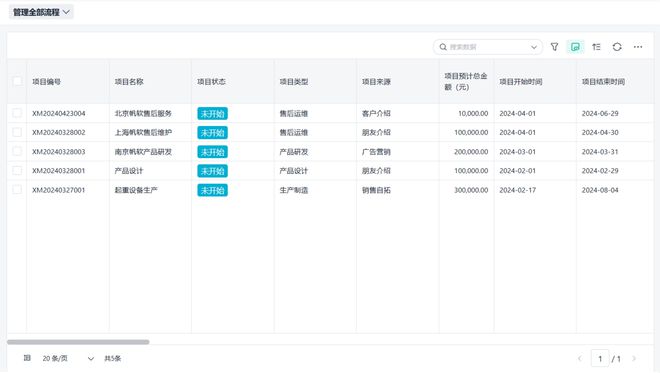This screenshot has width=660, height=373.
Task: Go to previous page arrow
Action: 580,359
